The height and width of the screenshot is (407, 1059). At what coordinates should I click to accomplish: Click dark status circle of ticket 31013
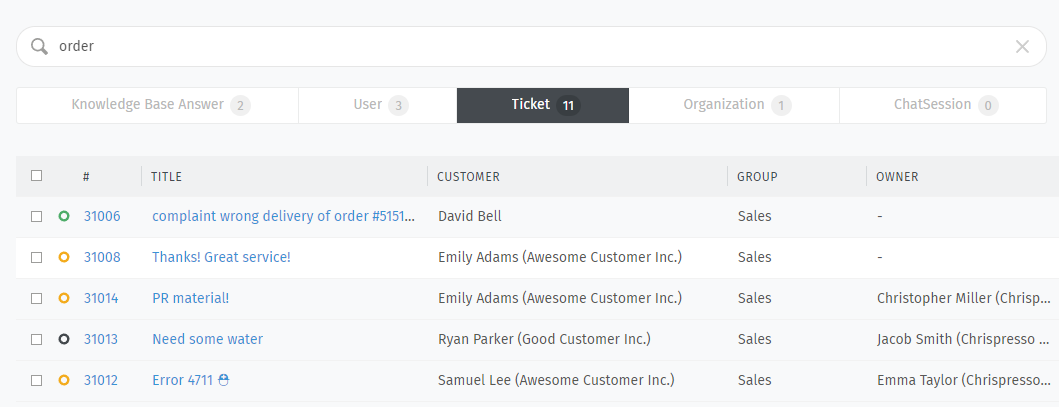click(64, 339)
